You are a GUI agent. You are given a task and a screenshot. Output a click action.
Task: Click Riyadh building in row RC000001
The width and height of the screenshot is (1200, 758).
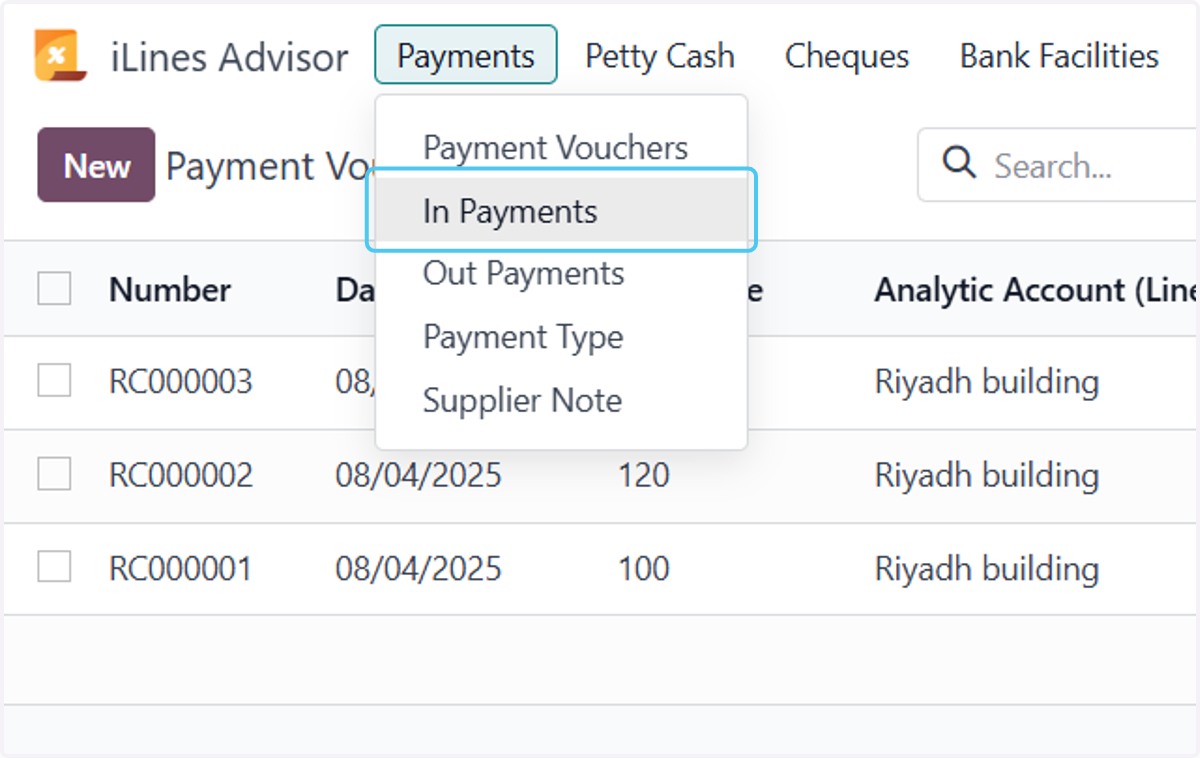tap(987, 568)
